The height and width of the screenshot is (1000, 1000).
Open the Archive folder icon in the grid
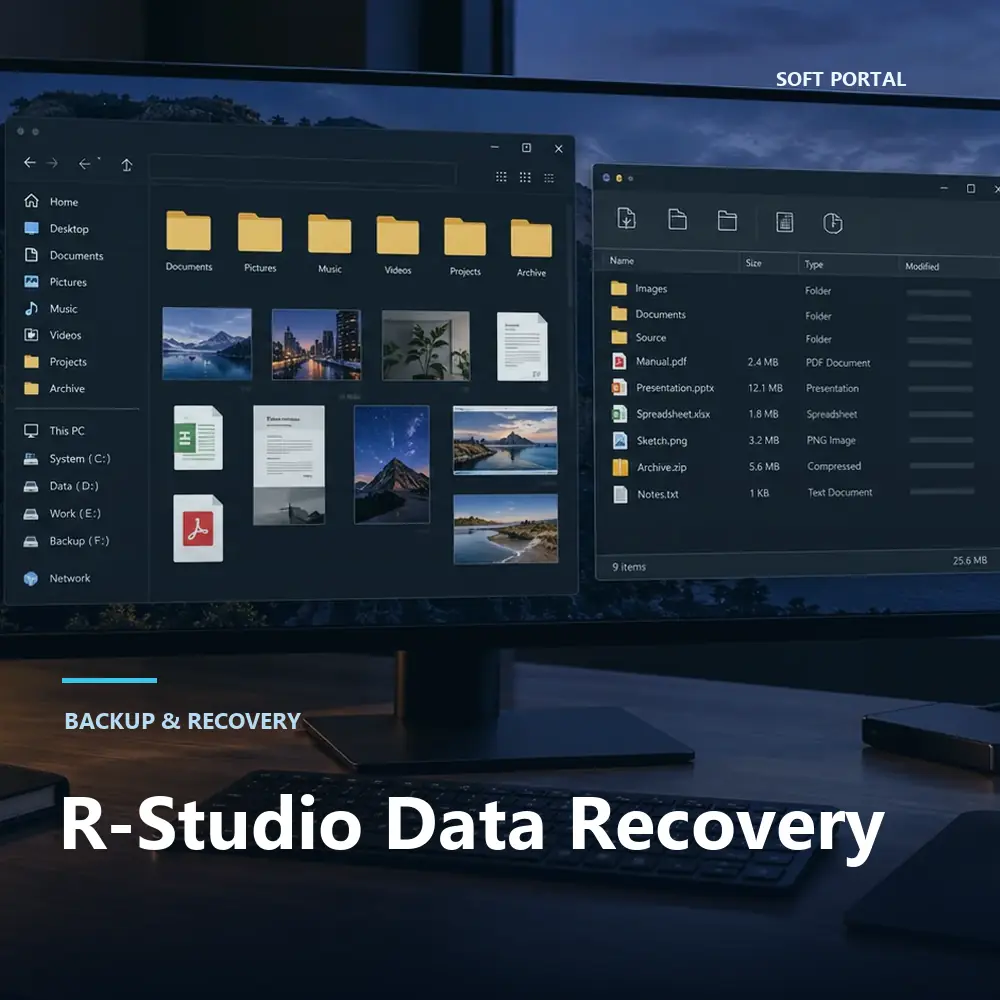(x=531, y=238)
